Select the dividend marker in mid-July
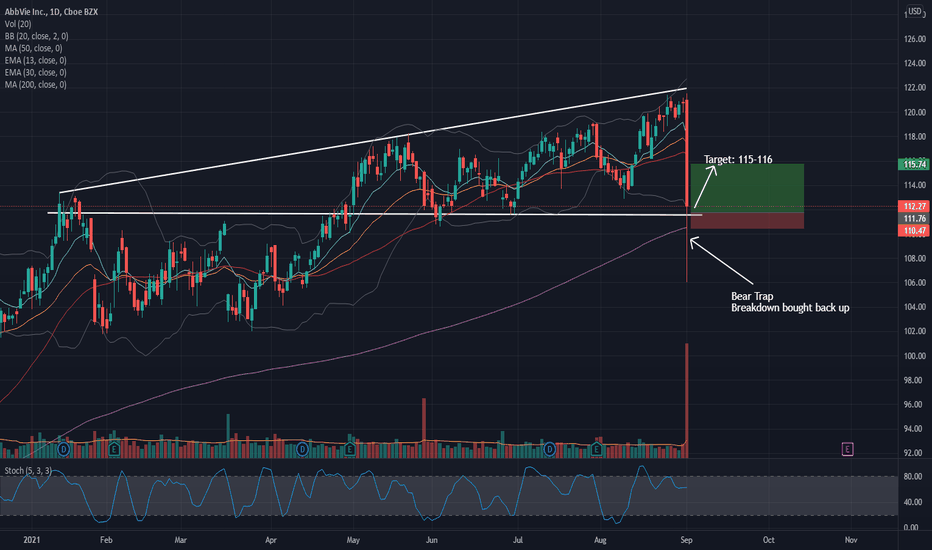Viewport: 932px width, 550px height. click(x=550, y=450)
